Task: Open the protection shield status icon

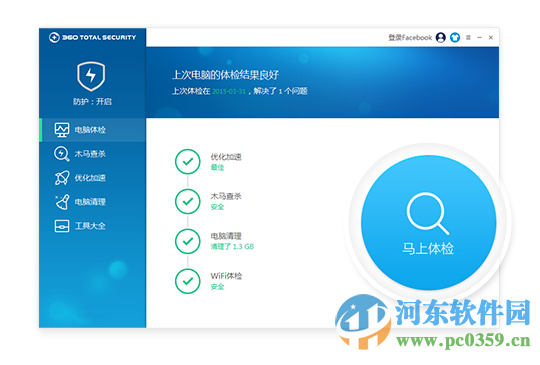Action: point(91,76)
